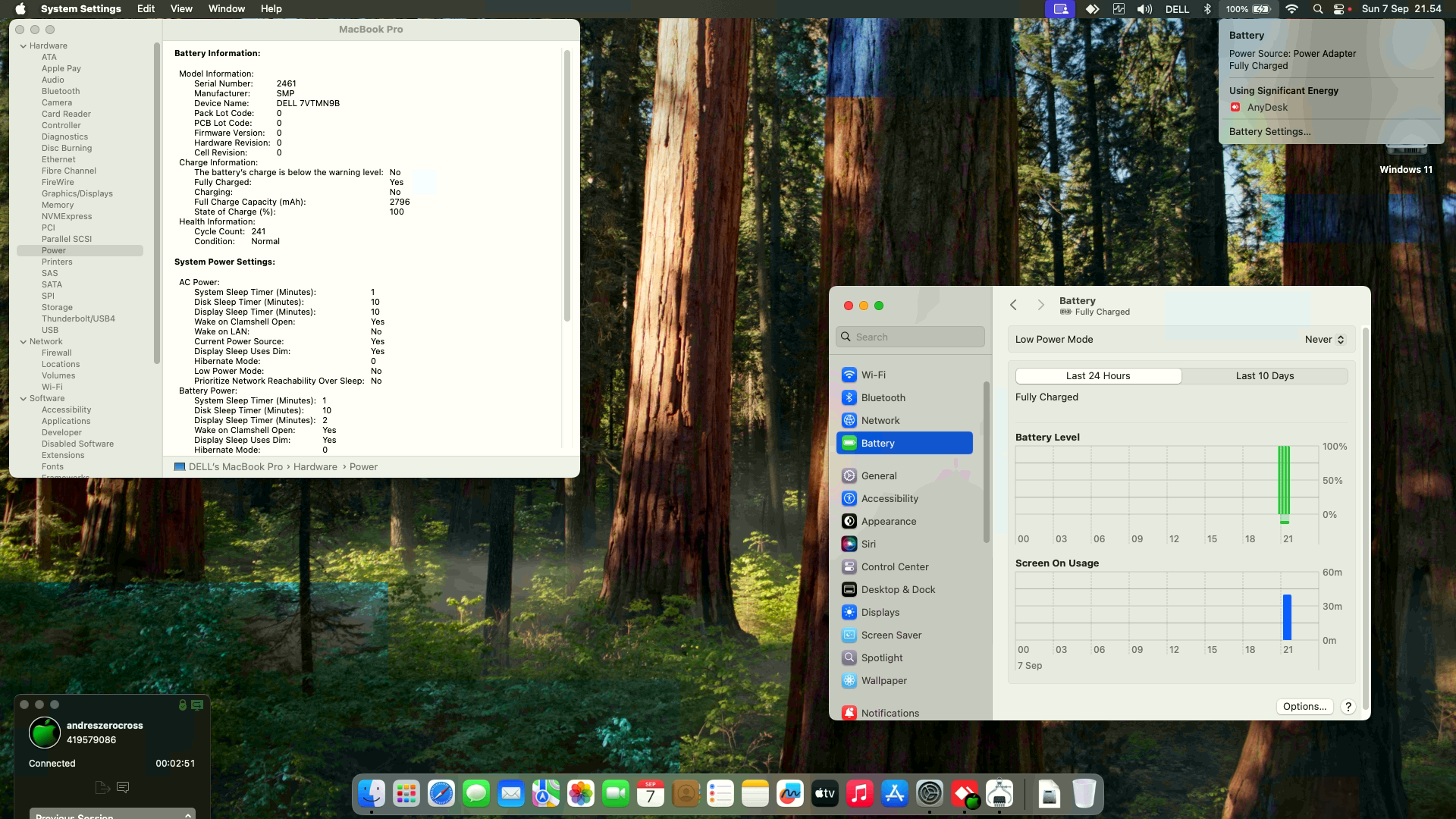Click Battery Settings… in the battery popup

1269,132
